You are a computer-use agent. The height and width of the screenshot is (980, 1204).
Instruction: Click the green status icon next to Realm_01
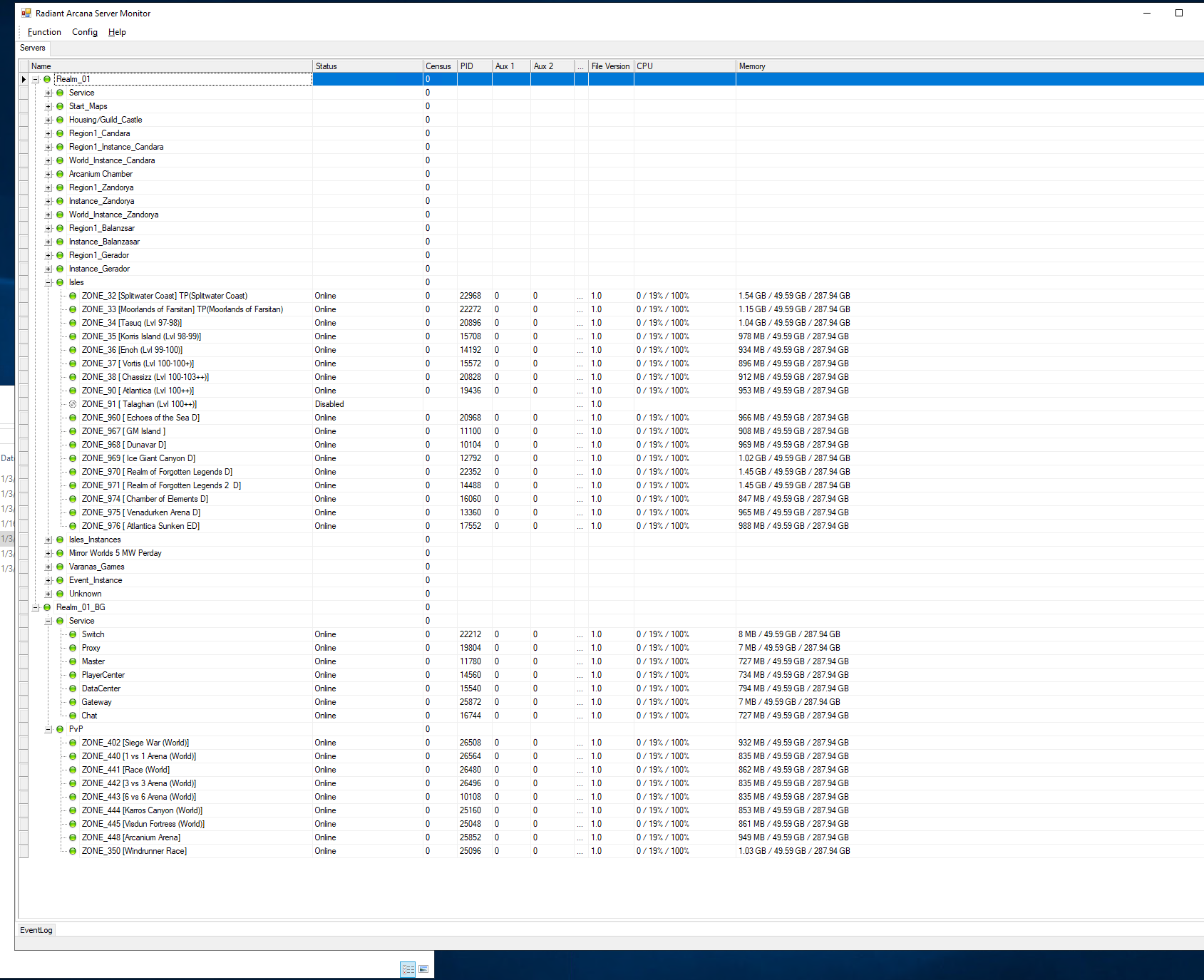coord(47,79)
